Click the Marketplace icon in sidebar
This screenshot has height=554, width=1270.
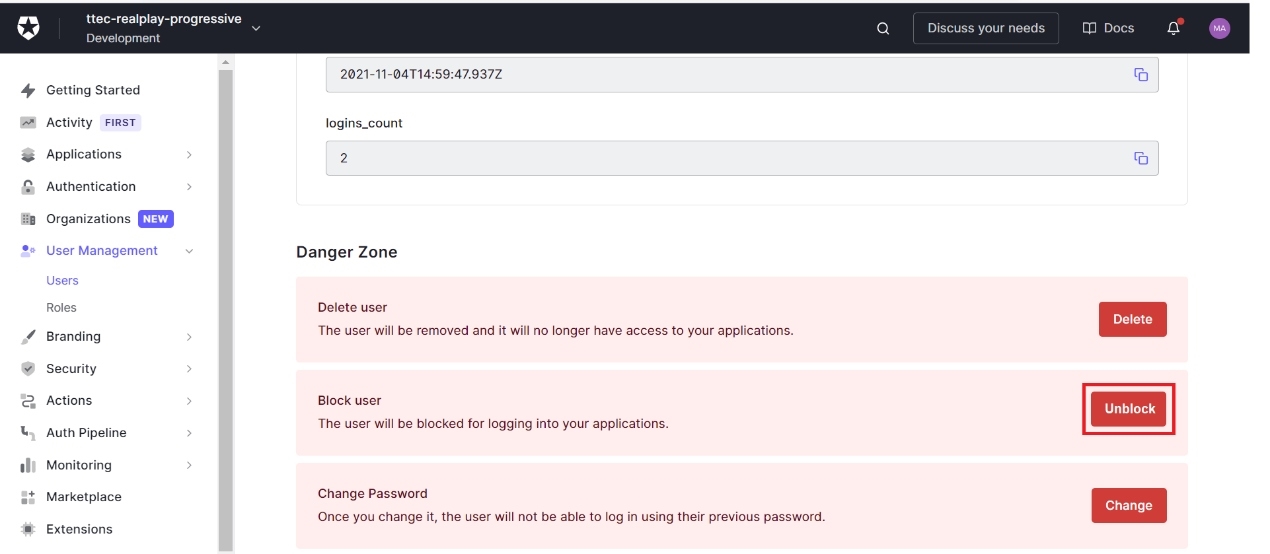click(28, 497)
